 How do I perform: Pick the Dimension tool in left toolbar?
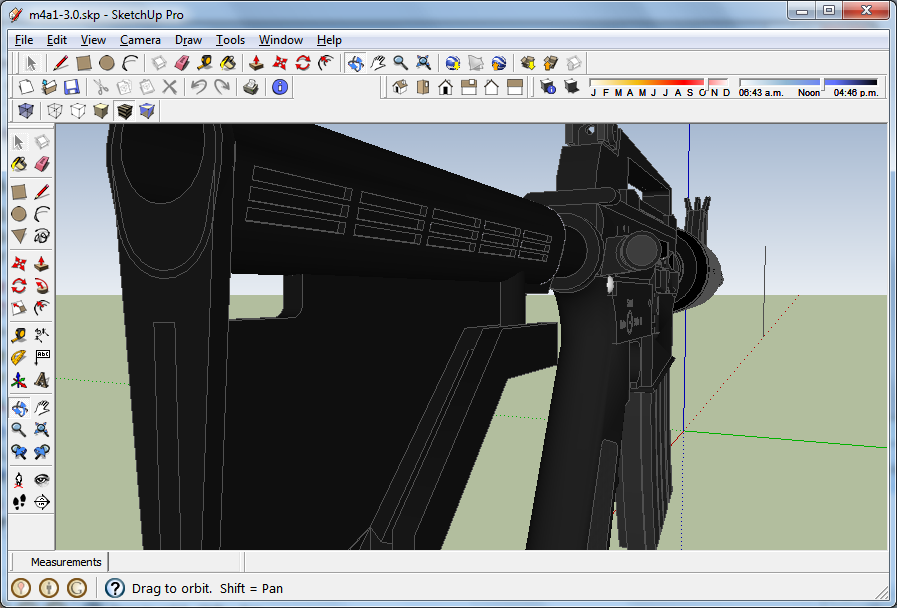(x=42, y=335)
